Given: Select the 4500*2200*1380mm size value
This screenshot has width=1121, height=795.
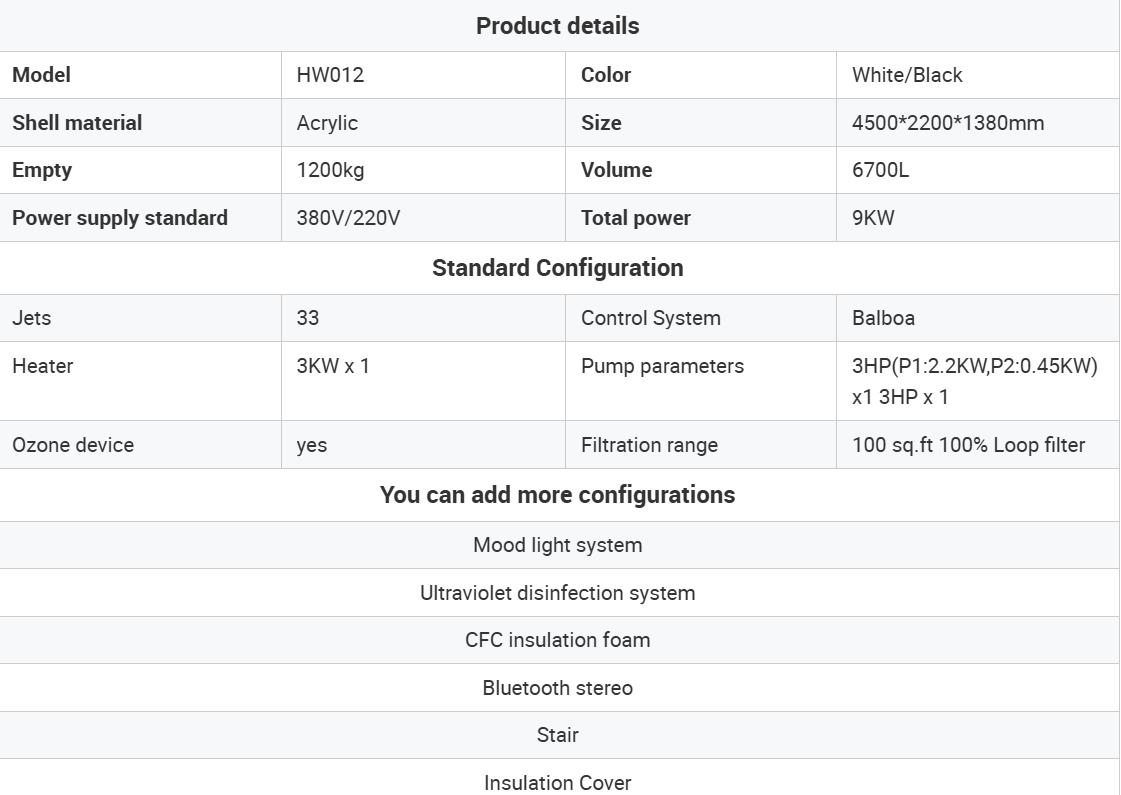Looking at the screenshot, I should pyautogui.click(x=947, y=123).
